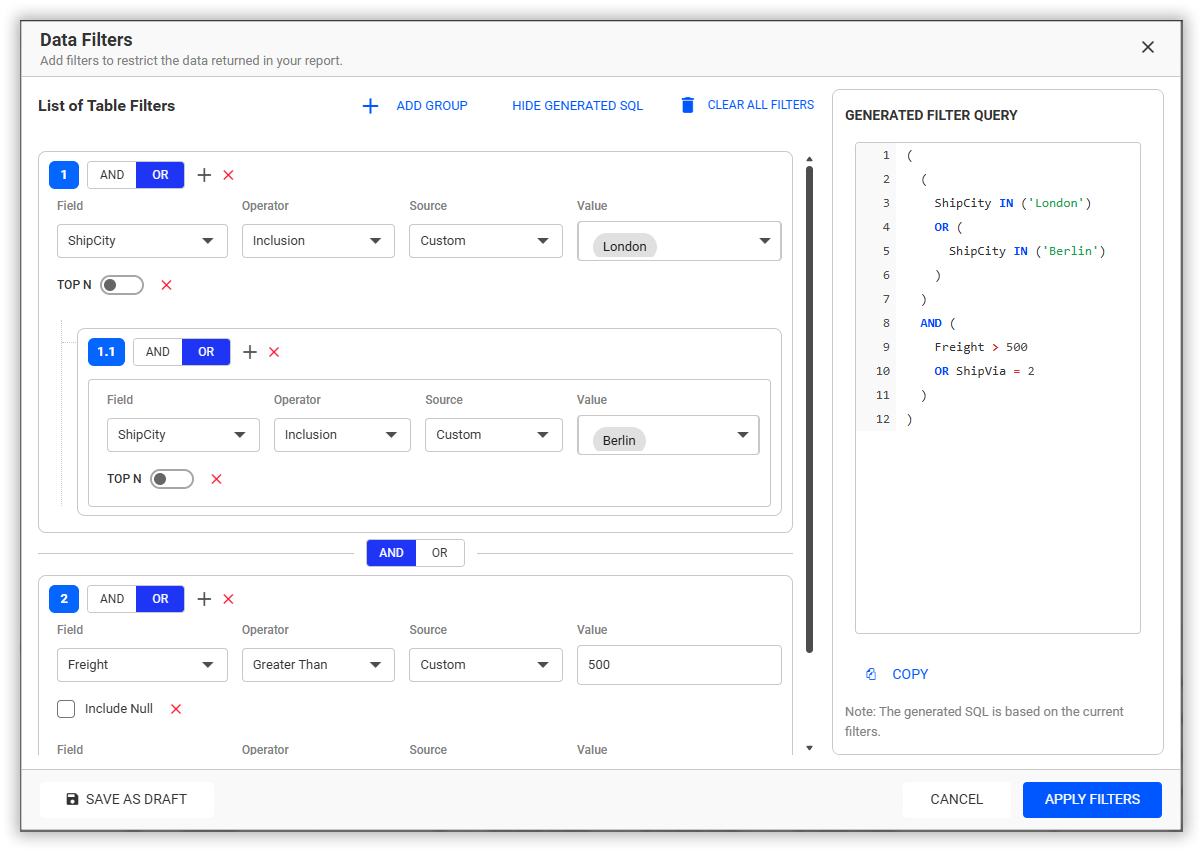The image size is (1203, 852).
Task: Click the Freight value field containing 500
Action: point(679,665)
